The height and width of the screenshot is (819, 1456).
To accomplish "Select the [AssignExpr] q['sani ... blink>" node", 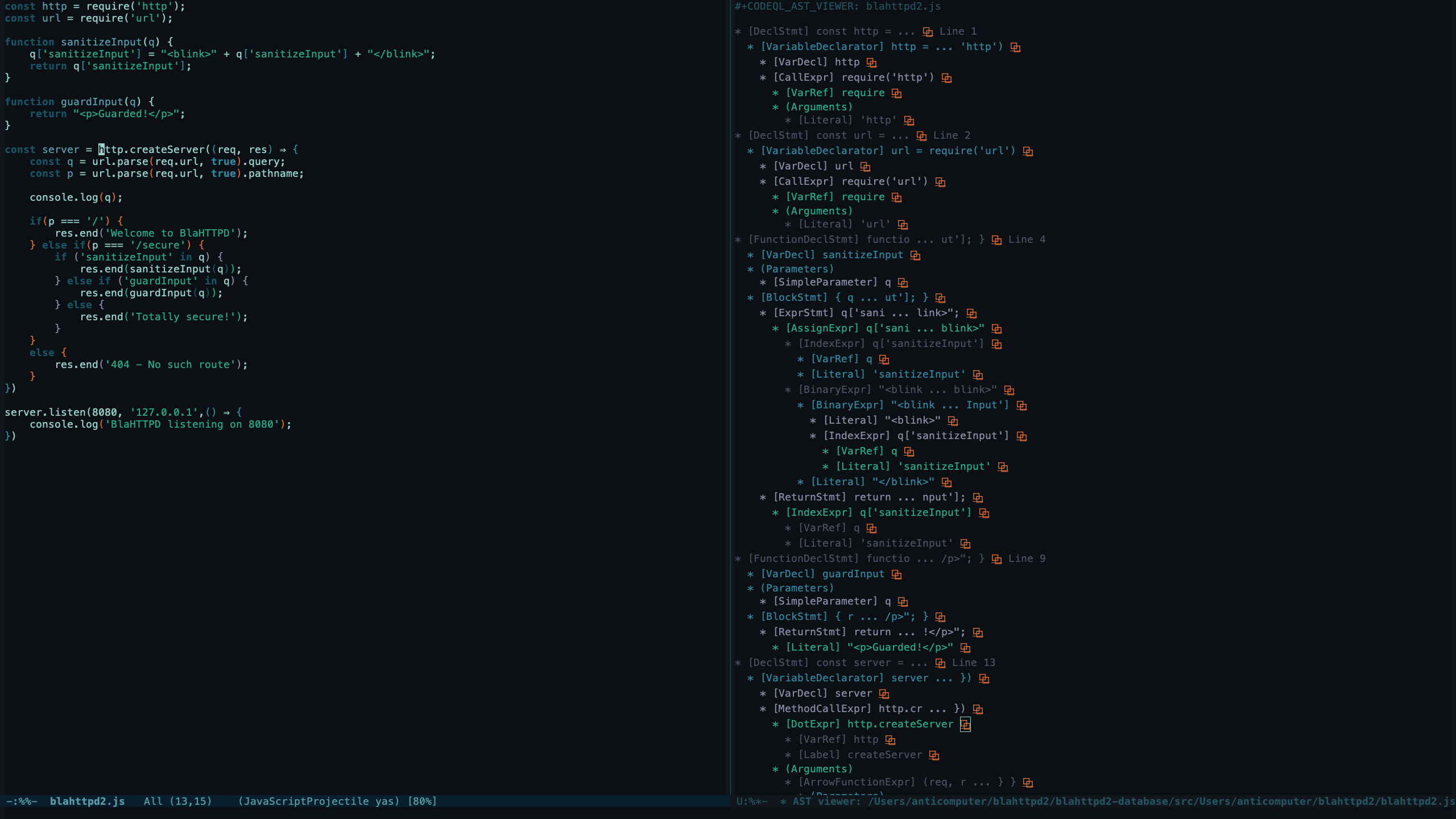I will [x=884, y=328].
